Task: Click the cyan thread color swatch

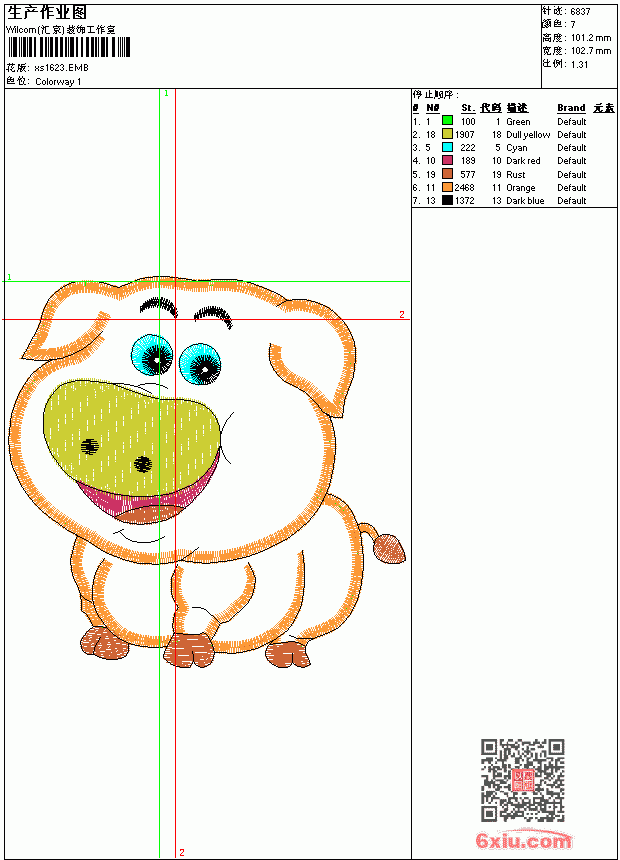Action: point(447,147)
